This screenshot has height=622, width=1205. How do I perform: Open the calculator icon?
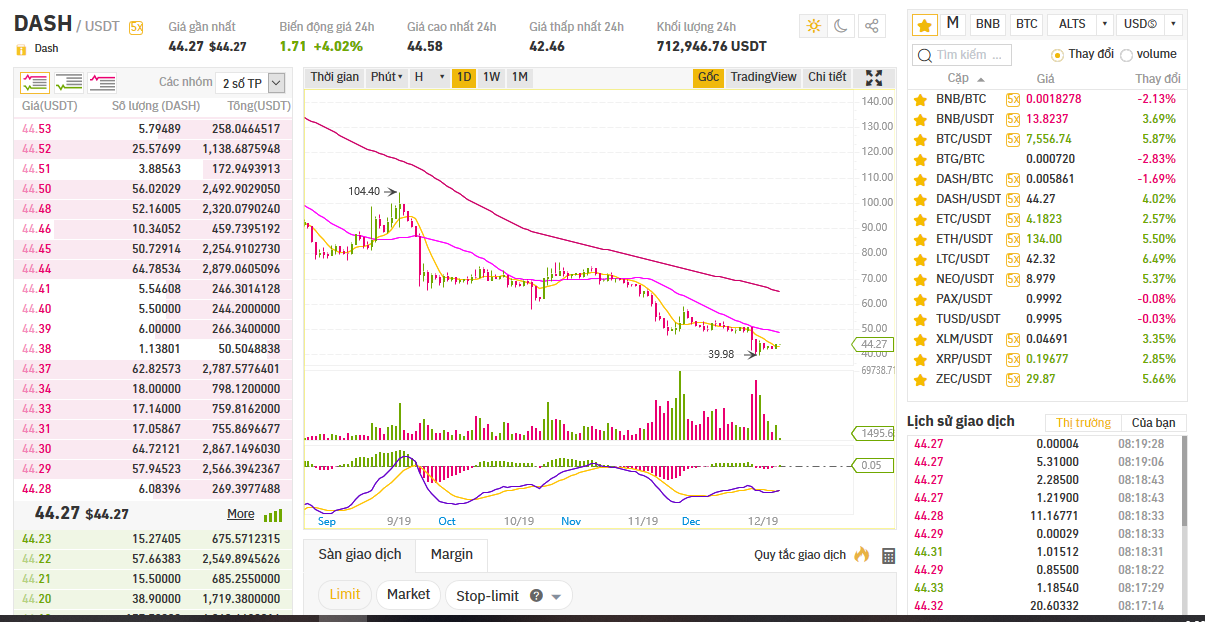pyautogui.click(x=888, y=555)
